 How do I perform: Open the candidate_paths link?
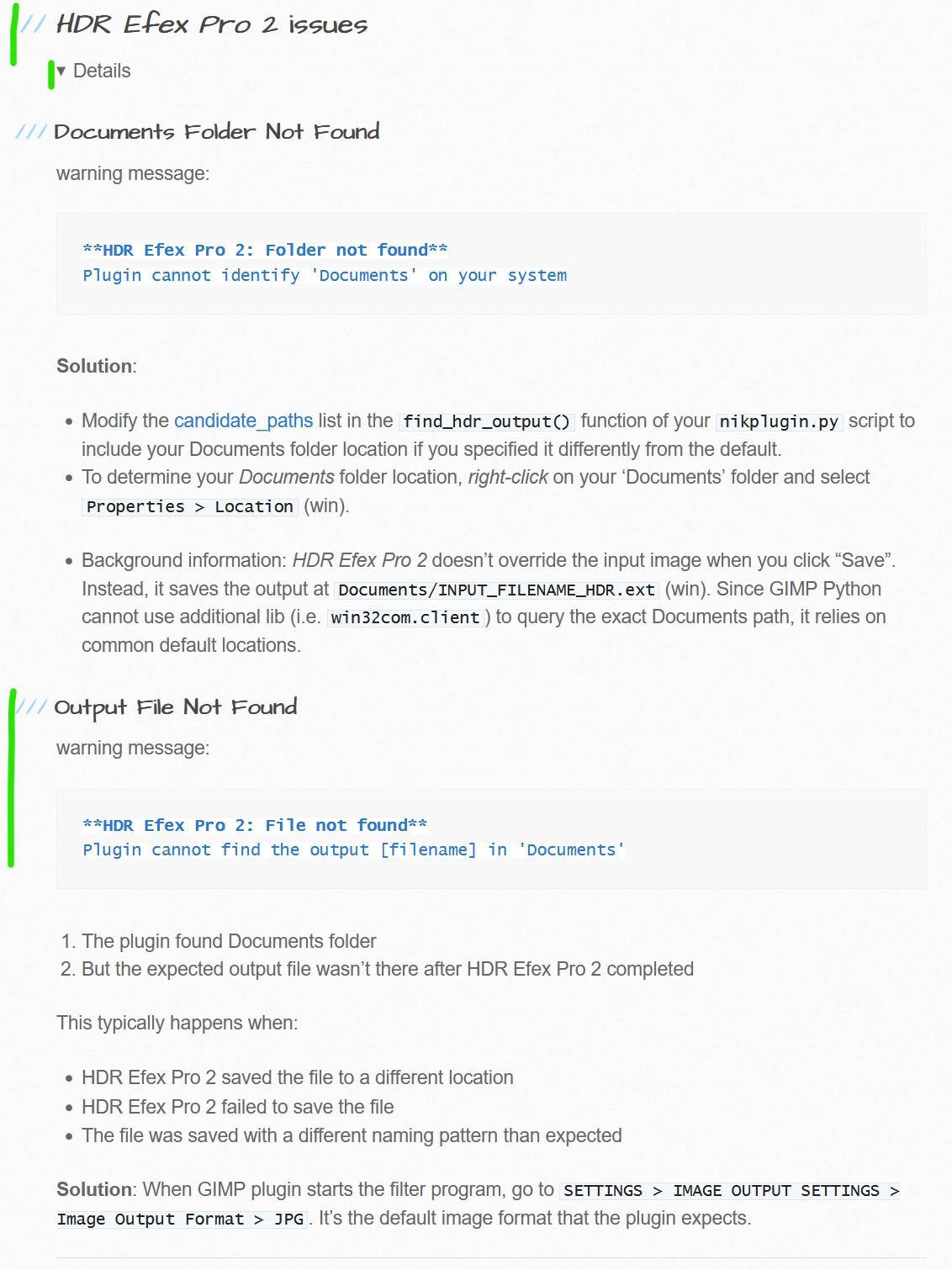click(243, 421)
